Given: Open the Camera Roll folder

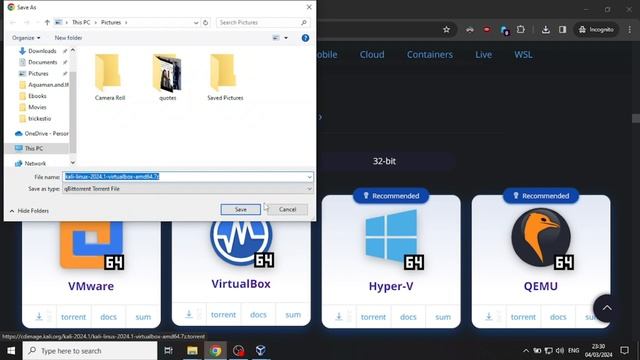Looking at the screenshot, I should (109, 77).
